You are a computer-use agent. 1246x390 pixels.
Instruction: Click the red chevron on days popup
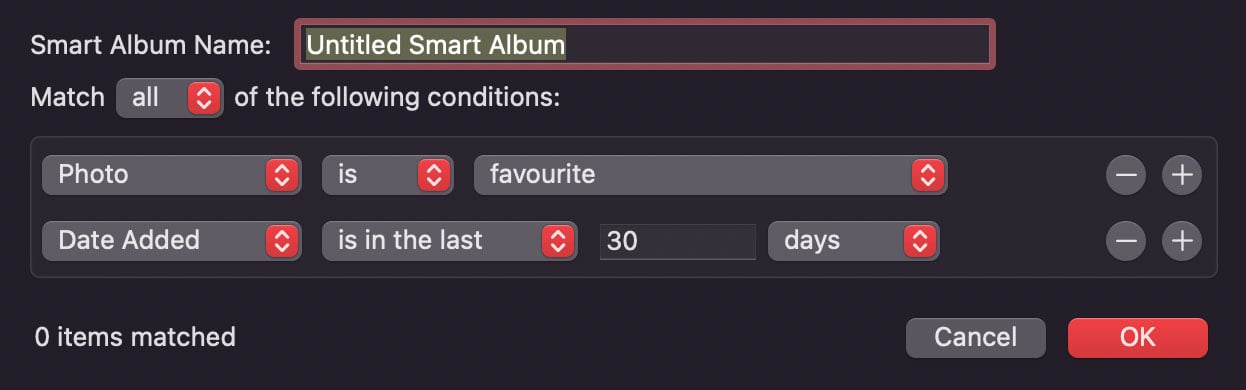tap(918, 240)
